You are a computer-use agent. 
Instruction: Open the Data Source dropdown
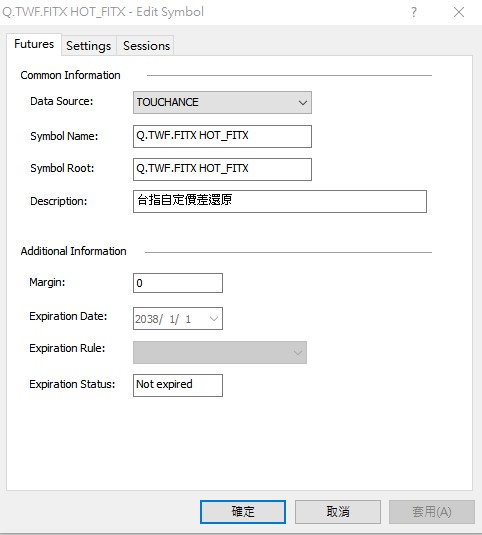(222, 102)
